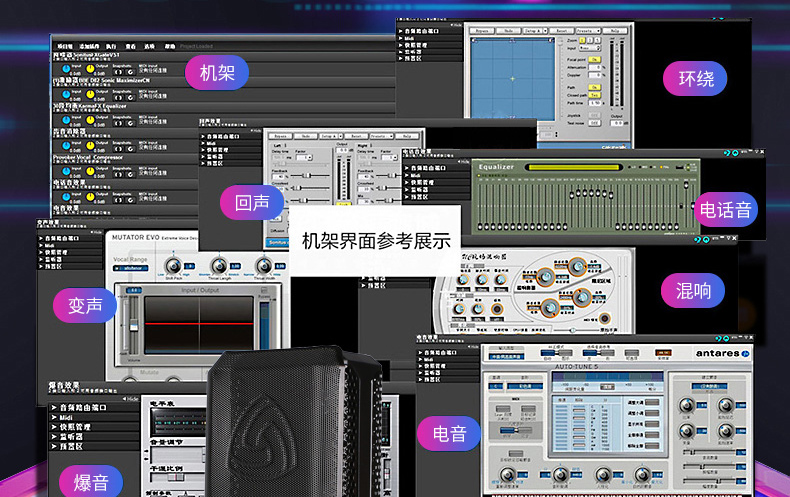Image resolution: width=790 pixels, height=497 pixels.
Task: Open the 添加插件 menu in rack window
Action: [x=89, y=46]
